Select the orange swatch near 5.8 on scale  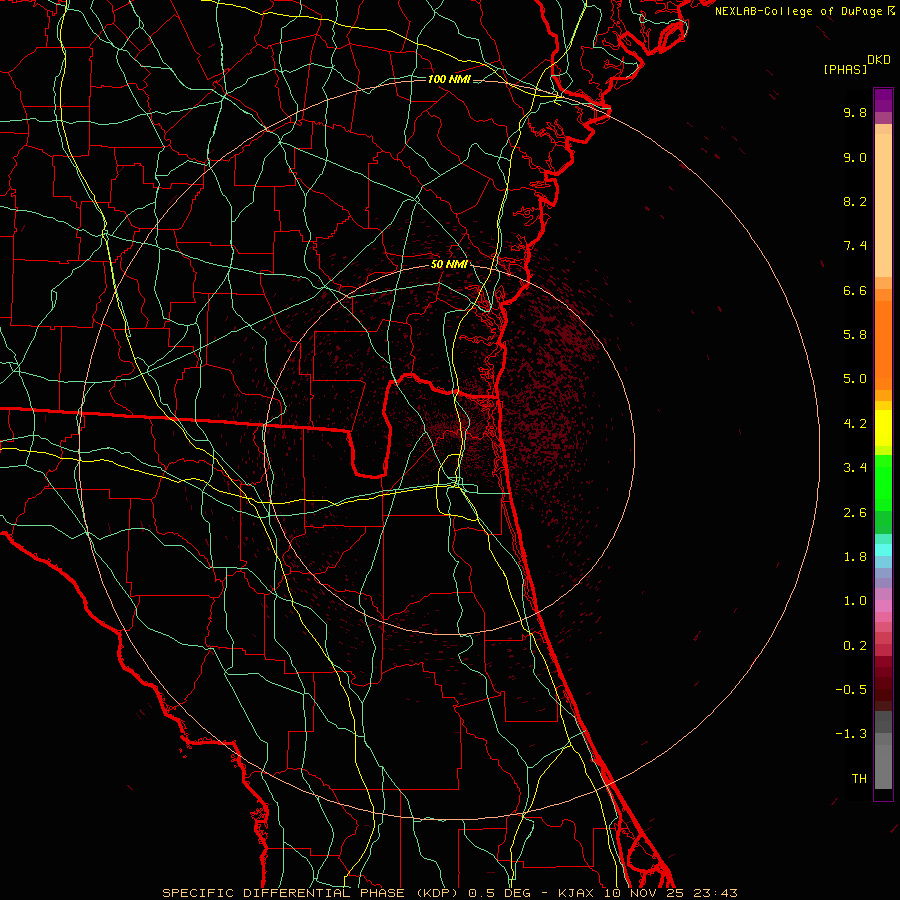coord(883,335)
